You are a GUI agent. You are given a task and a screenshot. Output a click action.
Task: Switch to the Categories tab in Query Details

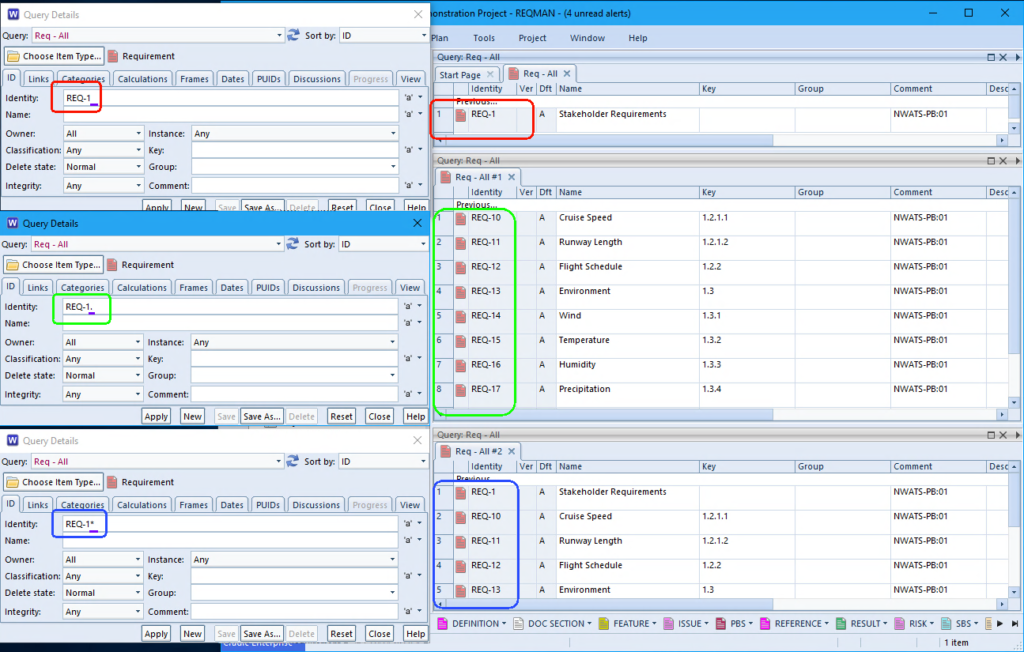click(82, 78)
